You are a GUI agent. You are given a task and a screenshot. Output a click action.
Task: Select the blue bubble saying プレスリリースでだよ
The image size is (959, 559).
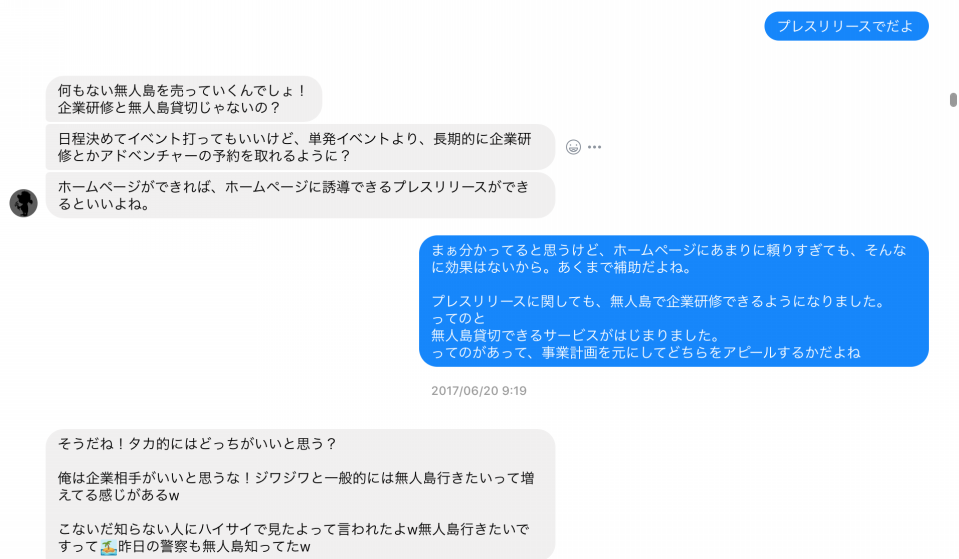846,26
